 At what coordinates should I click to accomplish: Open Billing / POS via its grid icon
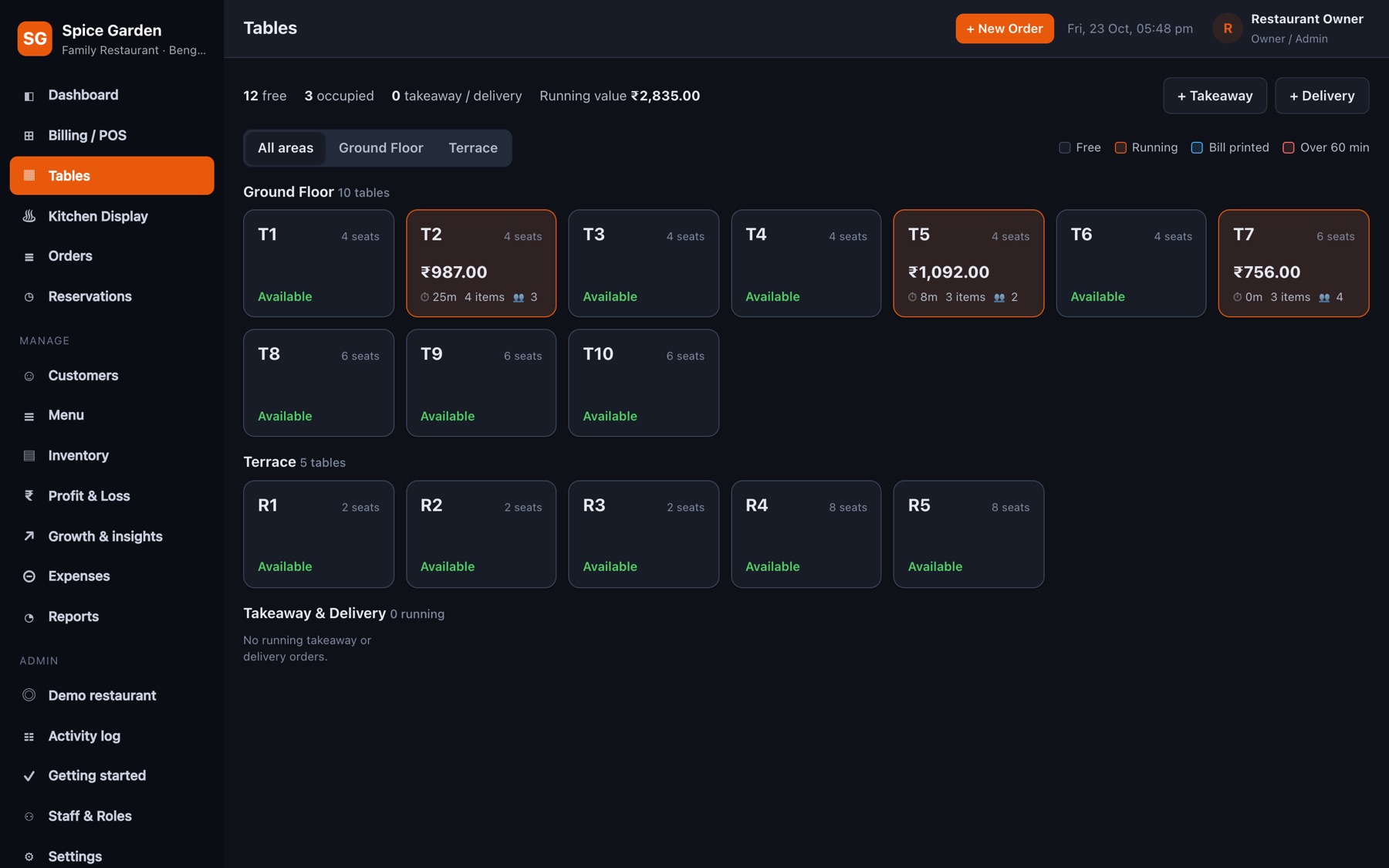pos(29,136)
